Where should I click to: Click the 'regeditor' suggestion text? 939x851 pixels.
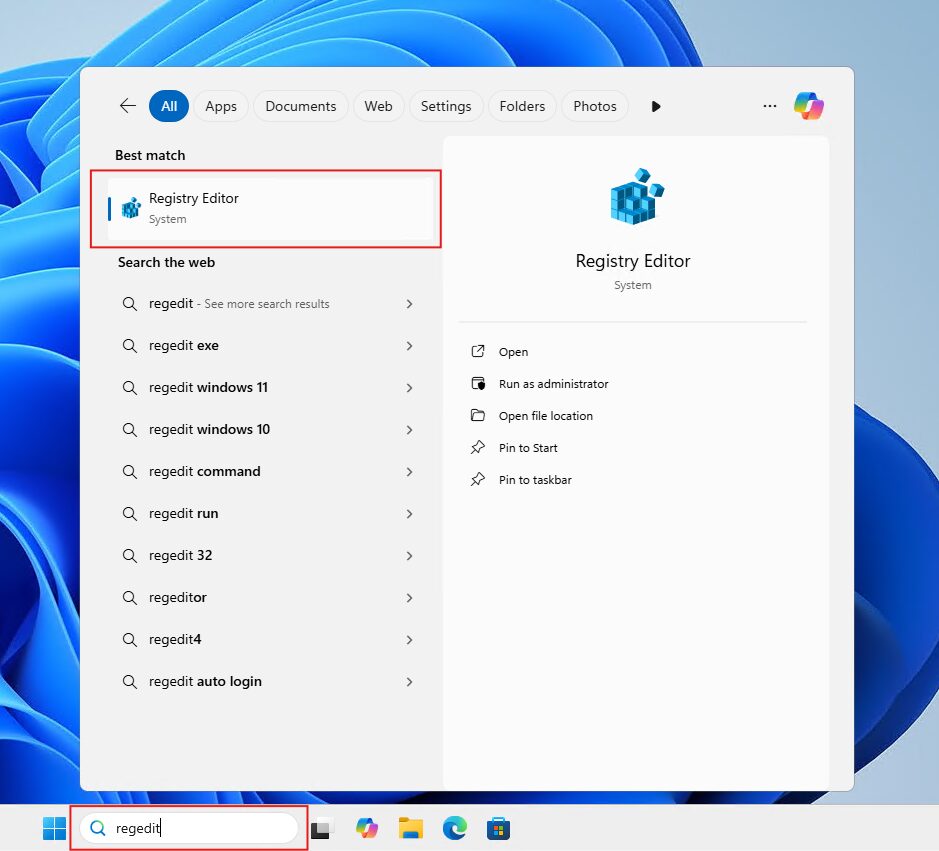point(177,597)
